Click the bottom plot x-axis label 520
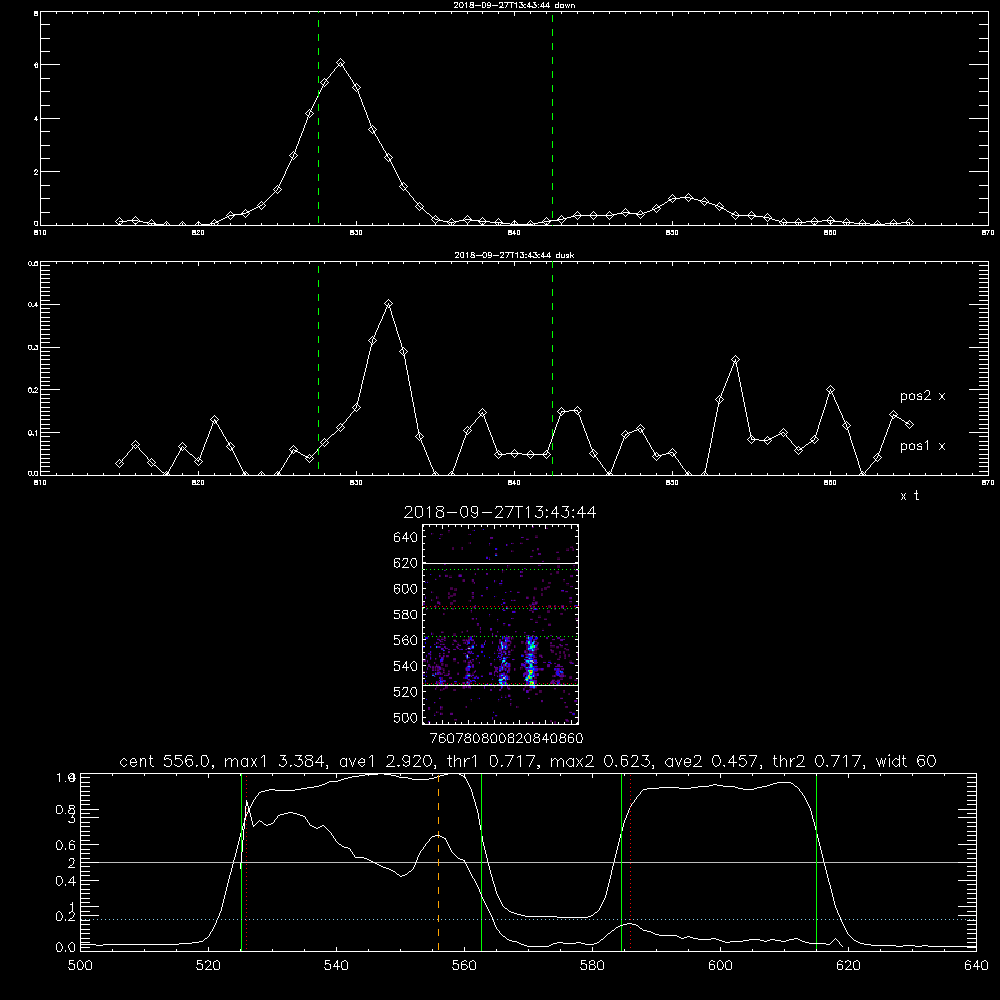This screenshot has width=1000, height=1000. pyautogui.click(x=208, y=966)
